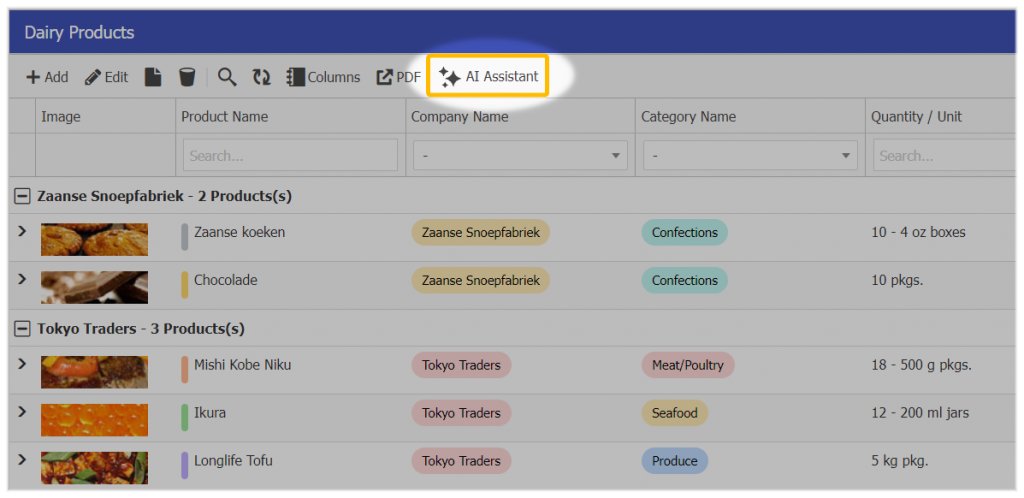Image resolution: width=1024 pixels, height=498 pixels.
Task: Click the Edit pencil button
Action: click(x=106, y=77)
